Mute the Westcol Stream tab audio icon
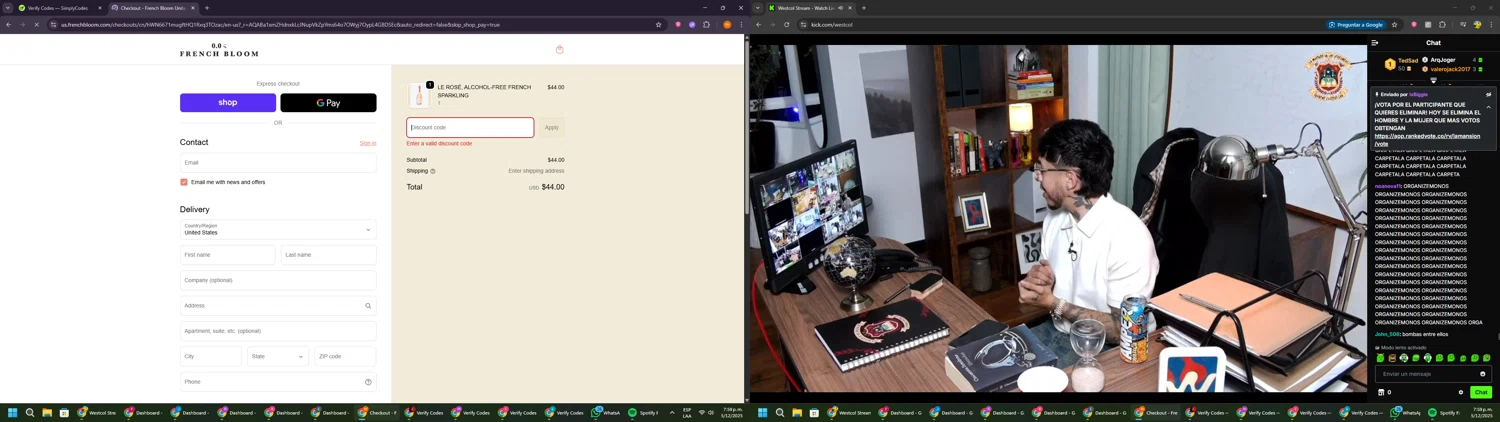Viewport: 1500px width, 422px height. pos(841,8)
